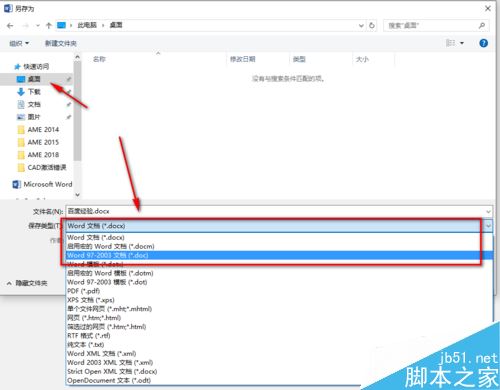
Task: Choose Word Document (*.docx) from list
Action: click(279, 237)
